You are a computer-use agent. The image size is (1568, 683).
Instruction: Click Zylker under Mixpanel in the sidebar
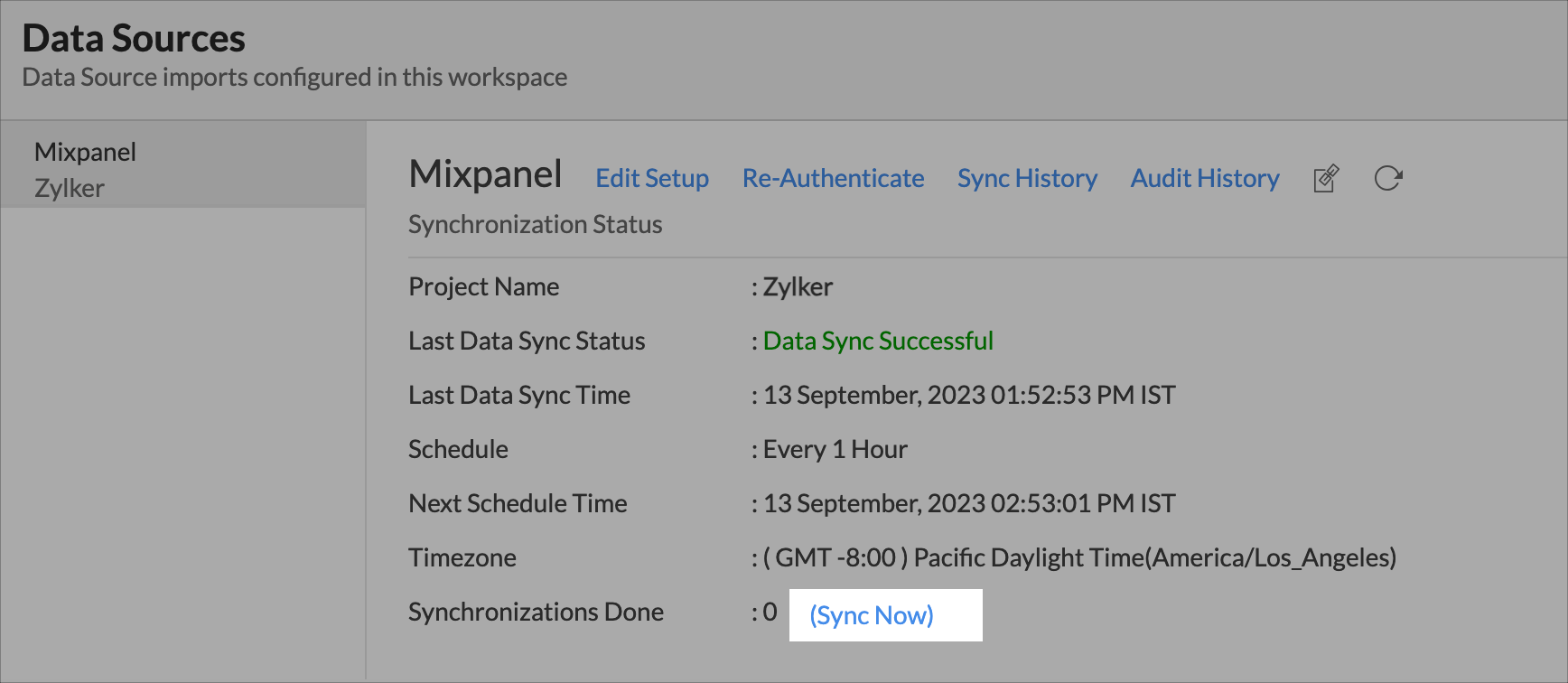(70, 188)
